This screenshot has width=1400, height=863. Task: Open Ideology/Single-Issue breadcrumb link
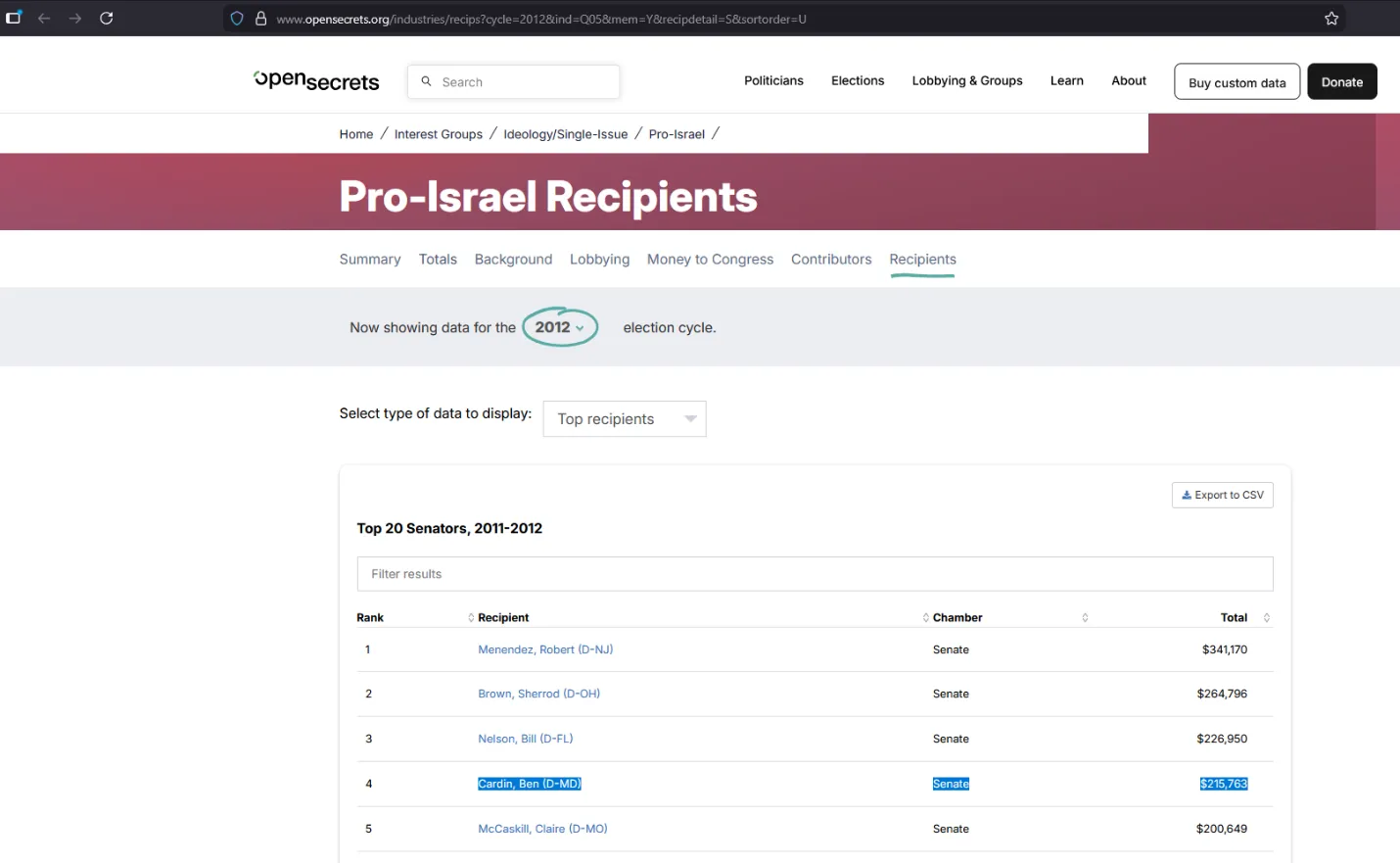click(x=566, y=134)
